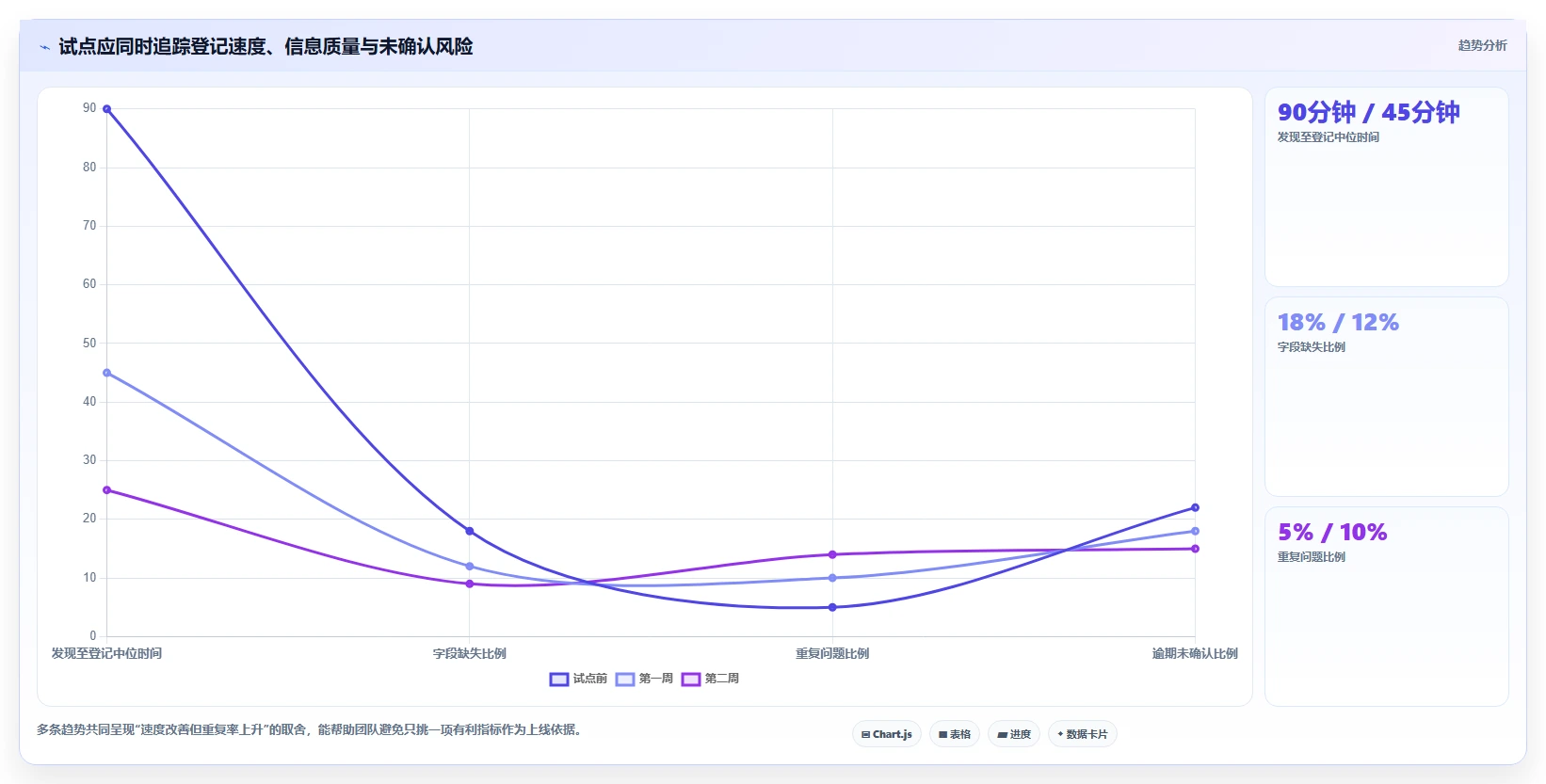1546x784 pixels.
Task: Select 试点前 data point at value 90
Action: [x=106, y=109]
